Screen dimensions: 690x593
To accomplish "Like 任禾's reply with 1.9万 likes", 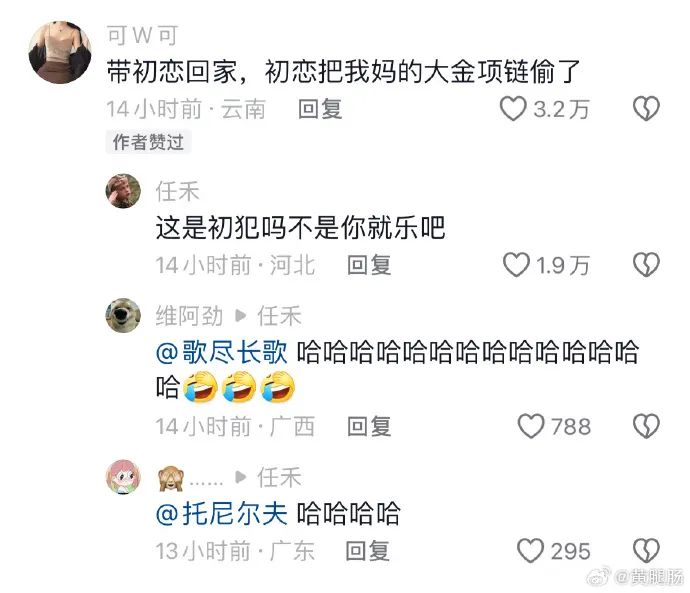I will [516, 265].
